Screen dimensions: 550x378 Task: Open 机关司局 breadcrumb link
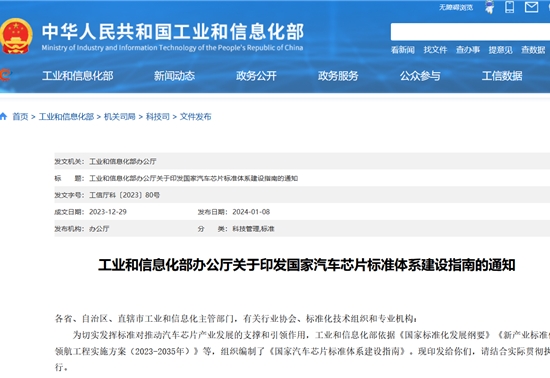(120, 117)
